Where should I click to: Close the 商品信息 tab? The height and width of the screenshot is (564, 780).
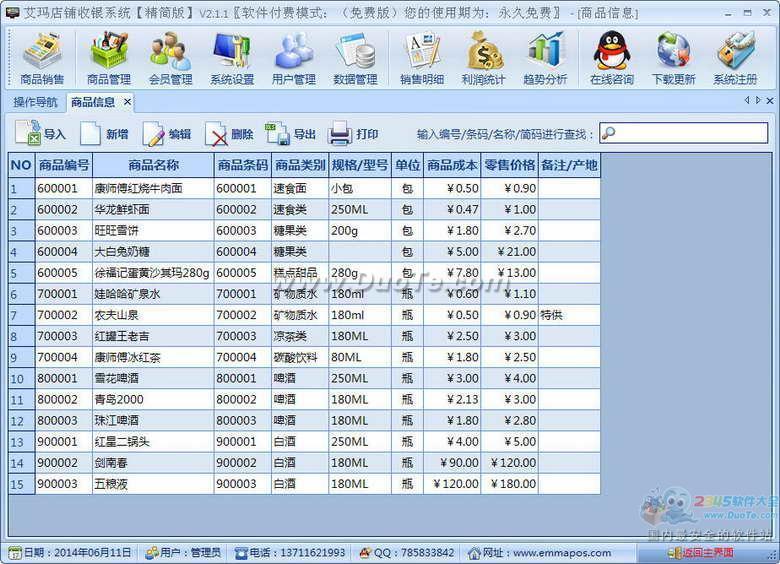[127, 102]
